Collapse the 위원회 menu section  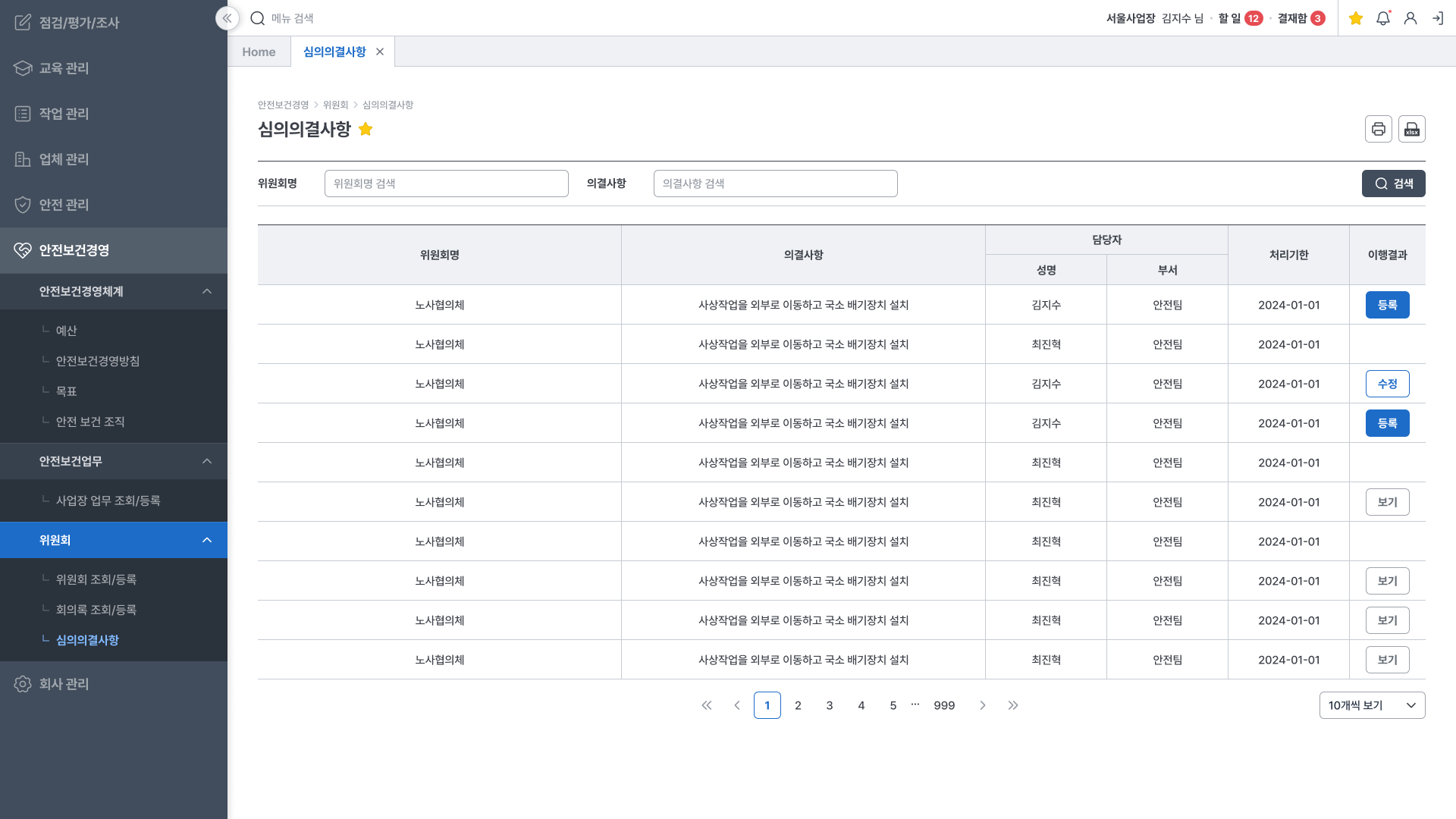207,540
